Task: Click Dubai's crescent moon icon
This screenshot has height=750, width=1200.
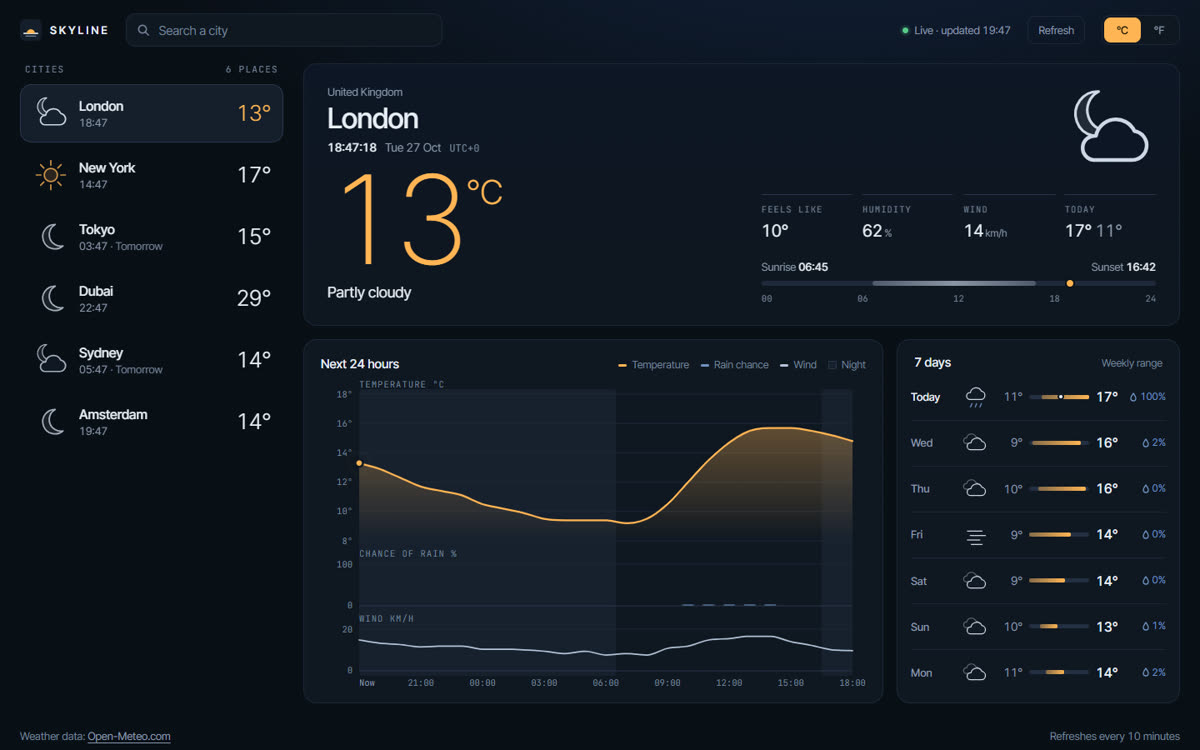Action: (x=52, y=298)
